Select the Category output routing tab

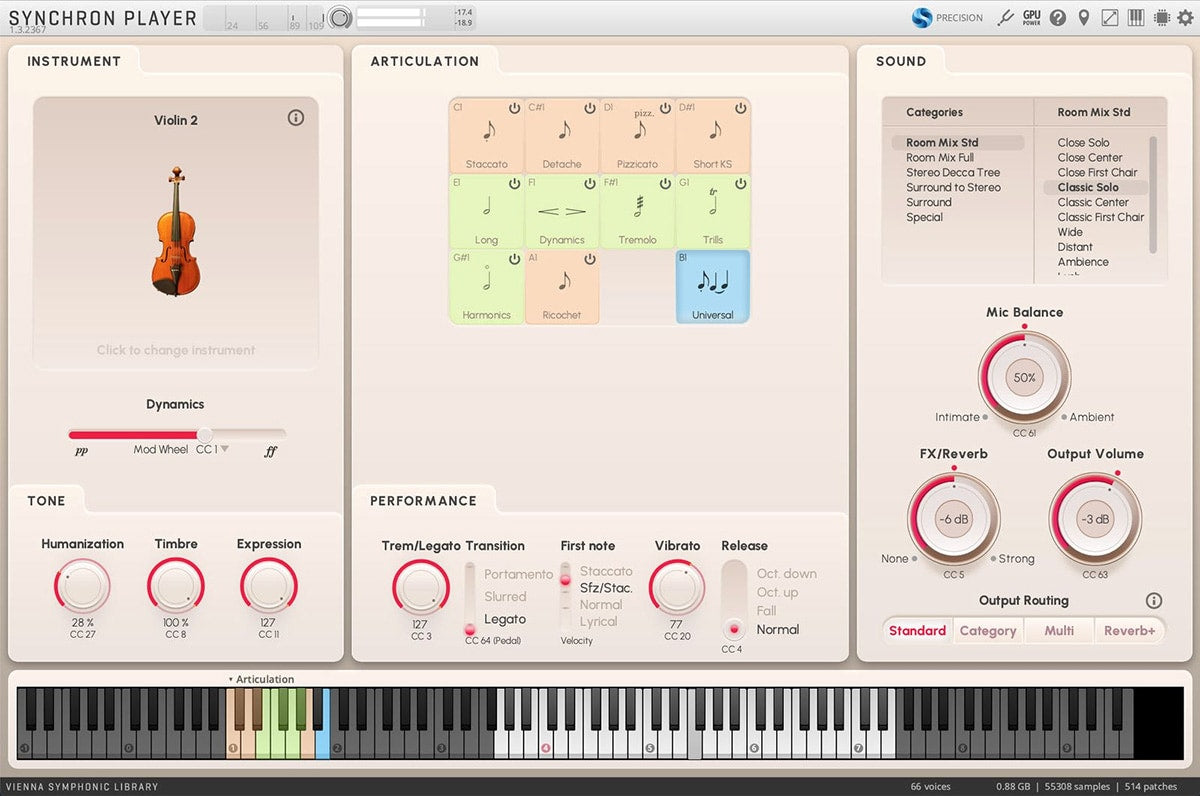click(988, 631)
